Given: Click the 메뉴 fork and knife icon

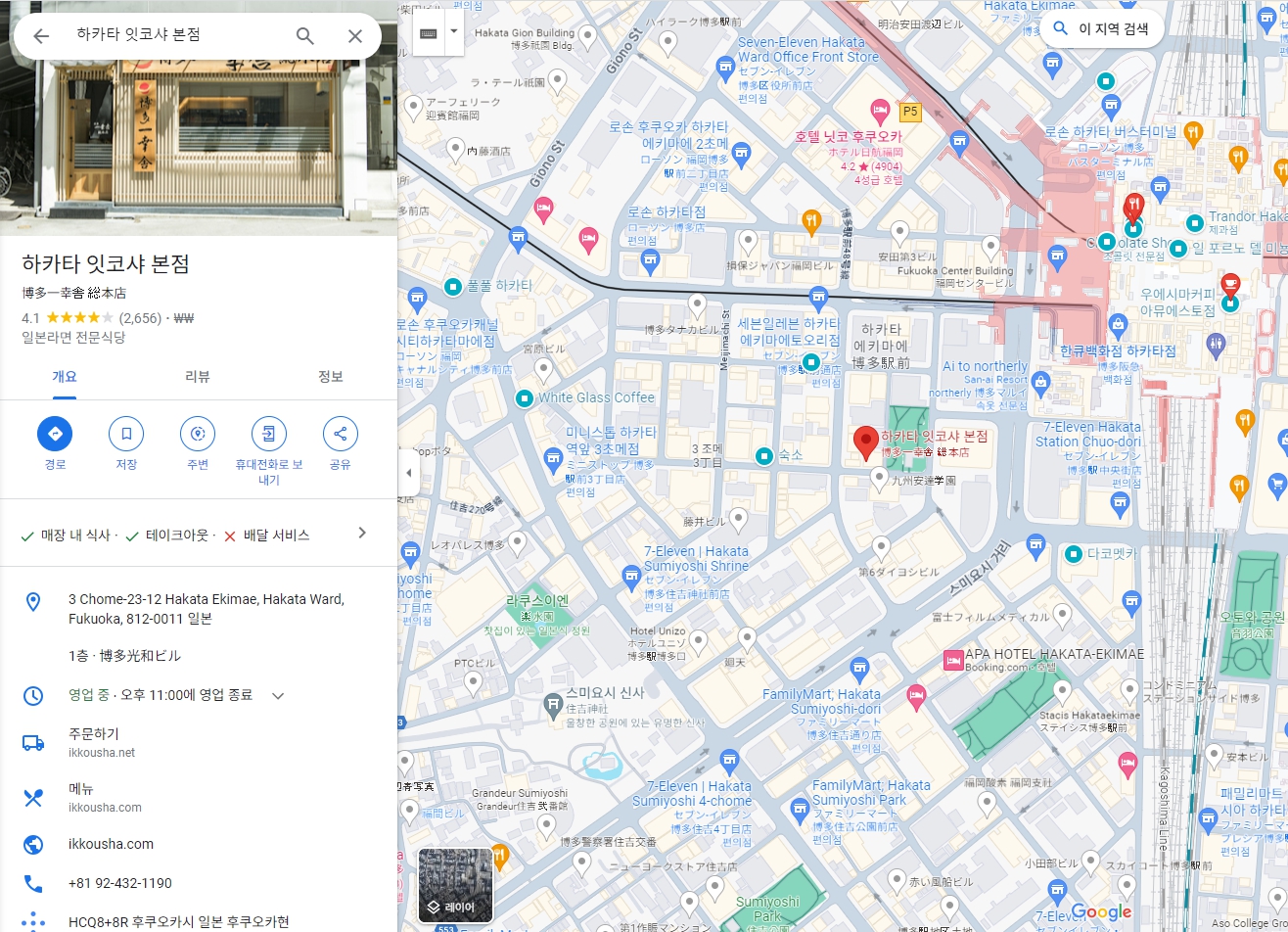Looking at the screenshot, I should pyautogui.click(x=33, y=798).
